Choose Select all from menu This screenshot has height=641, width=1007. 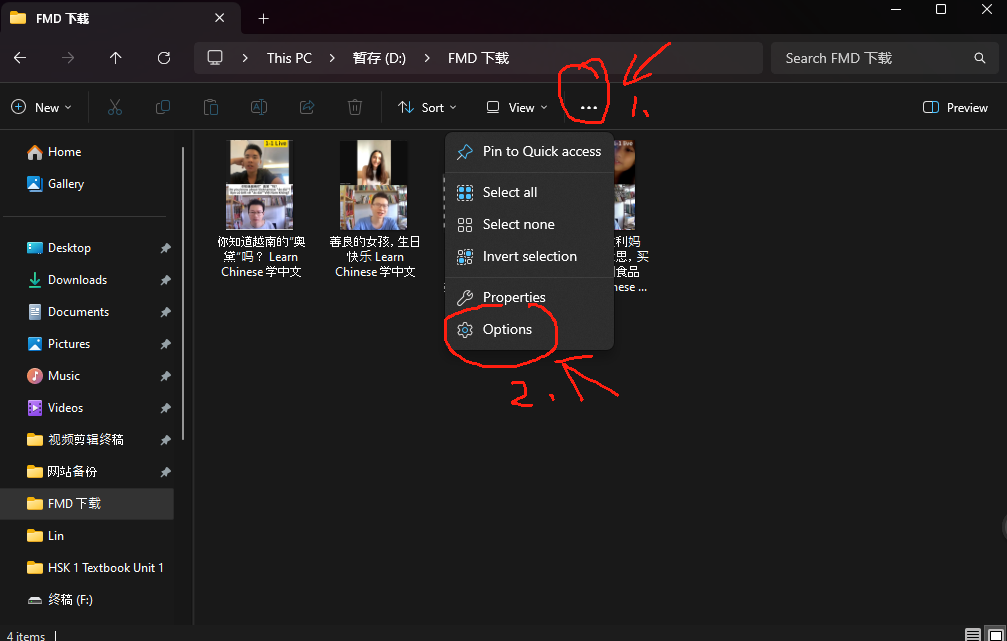[529, 192]
